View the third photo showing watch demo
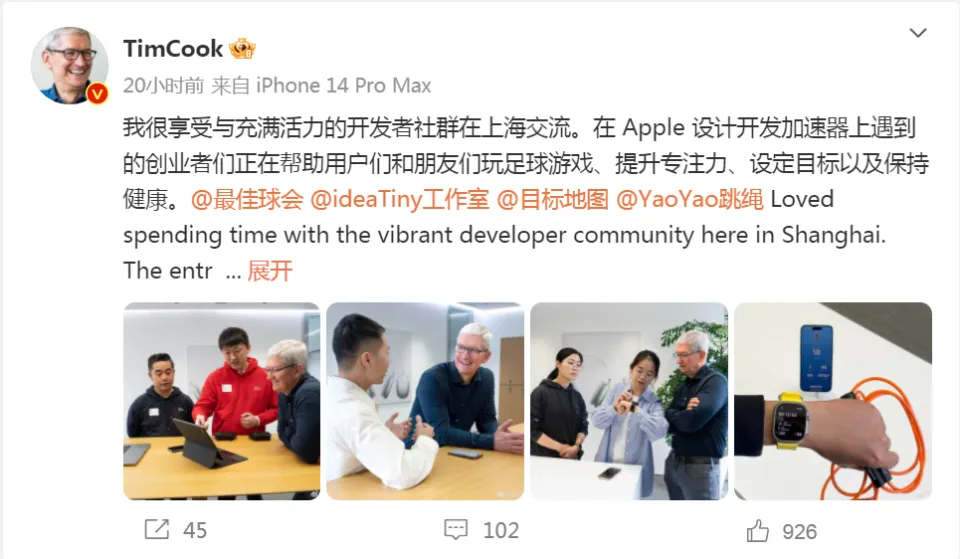 pyautogui.click(x=629, y=401)
